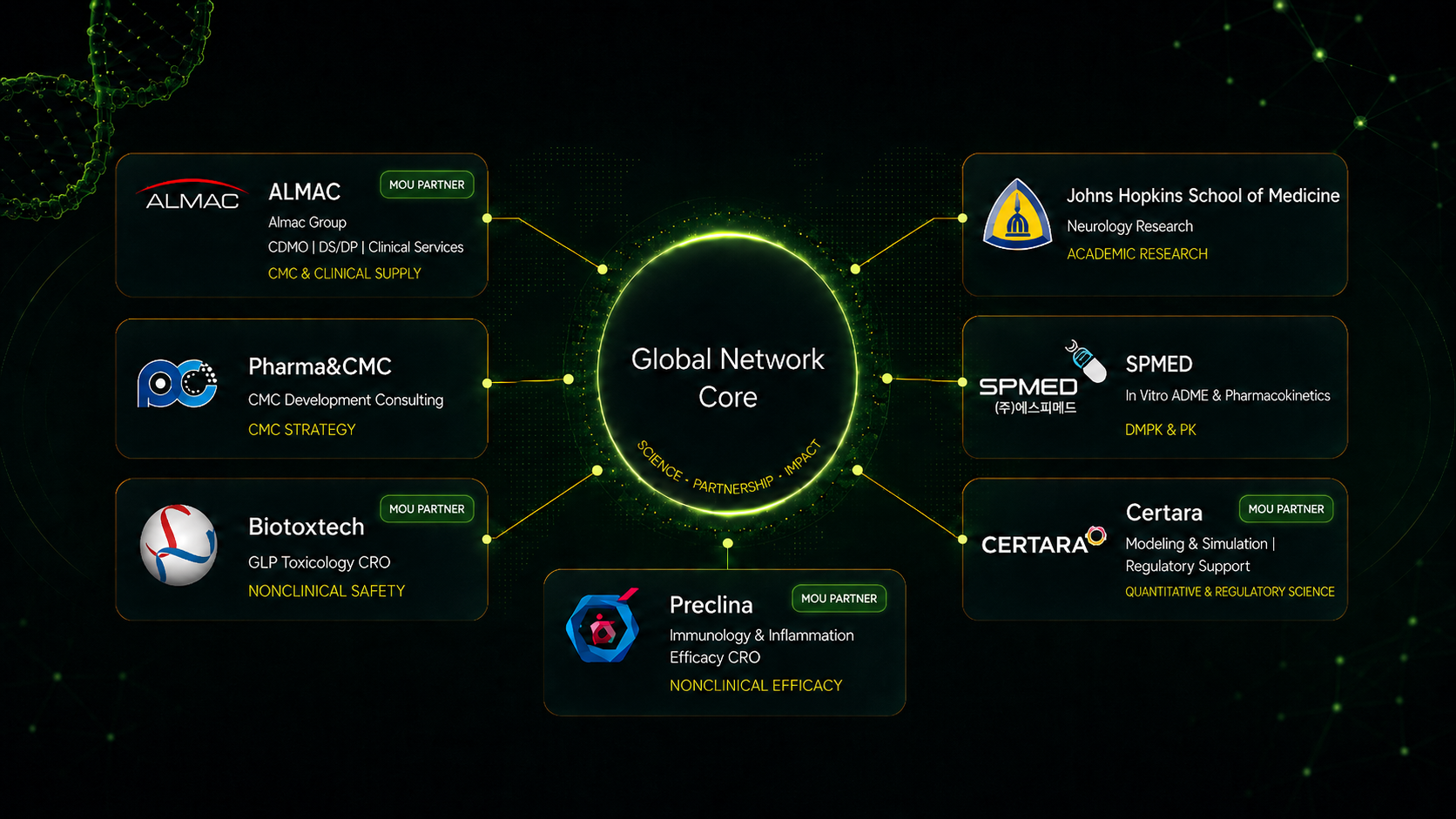
Task: Select the MOU PARTNER badge on Certara card
Action: coord(1286,509)
